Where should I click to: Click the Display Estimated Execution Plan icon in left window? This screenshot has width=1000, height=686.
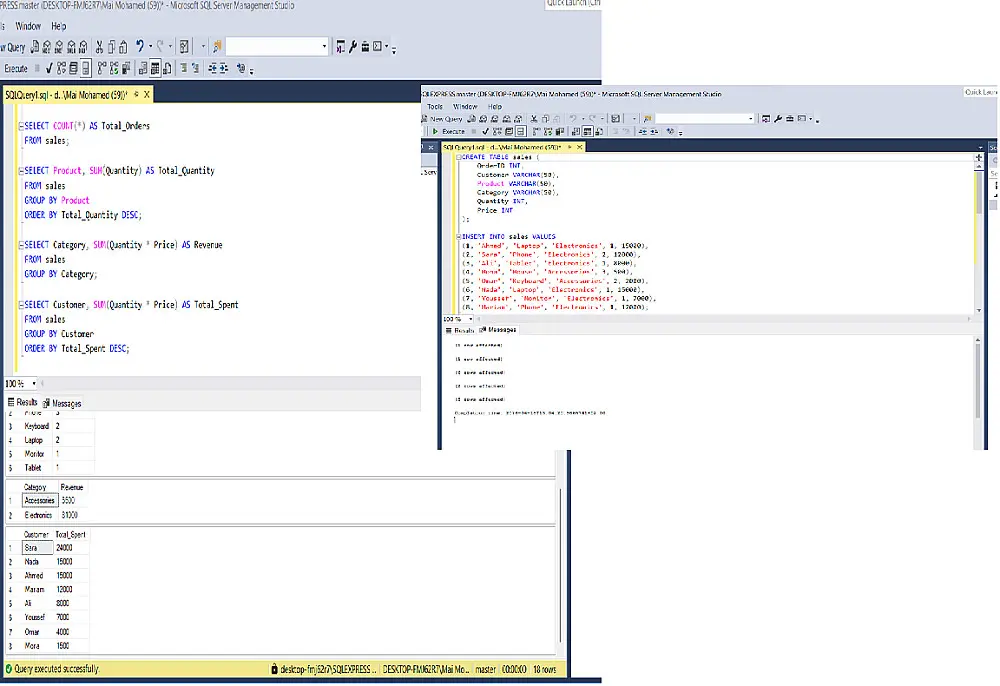61,68
